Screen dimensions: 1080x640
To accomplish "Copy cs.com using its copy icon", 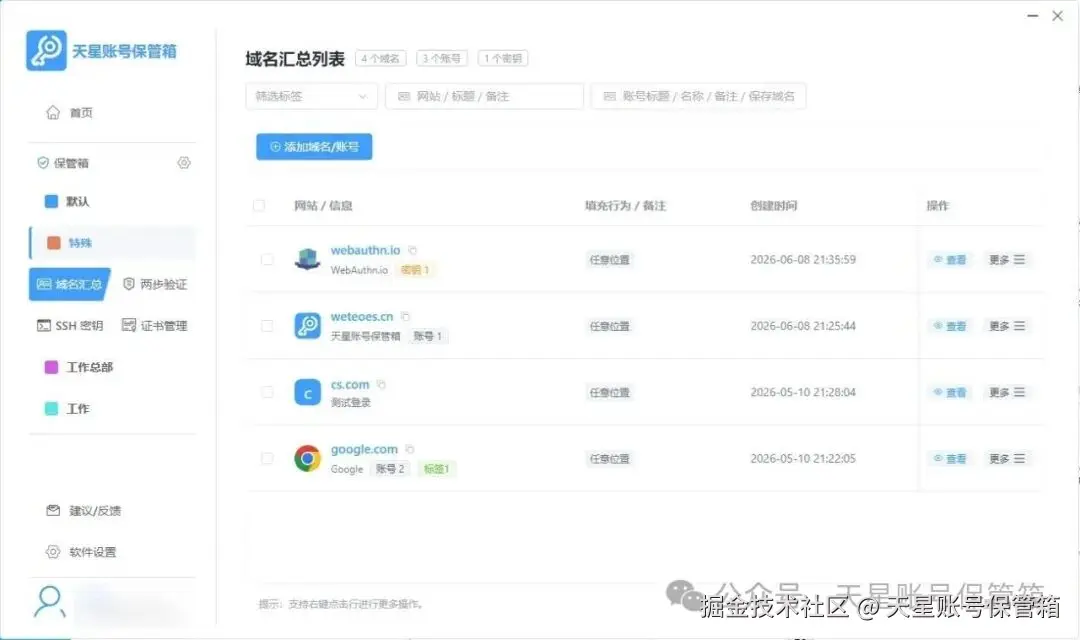I will (x=382, y=384).
